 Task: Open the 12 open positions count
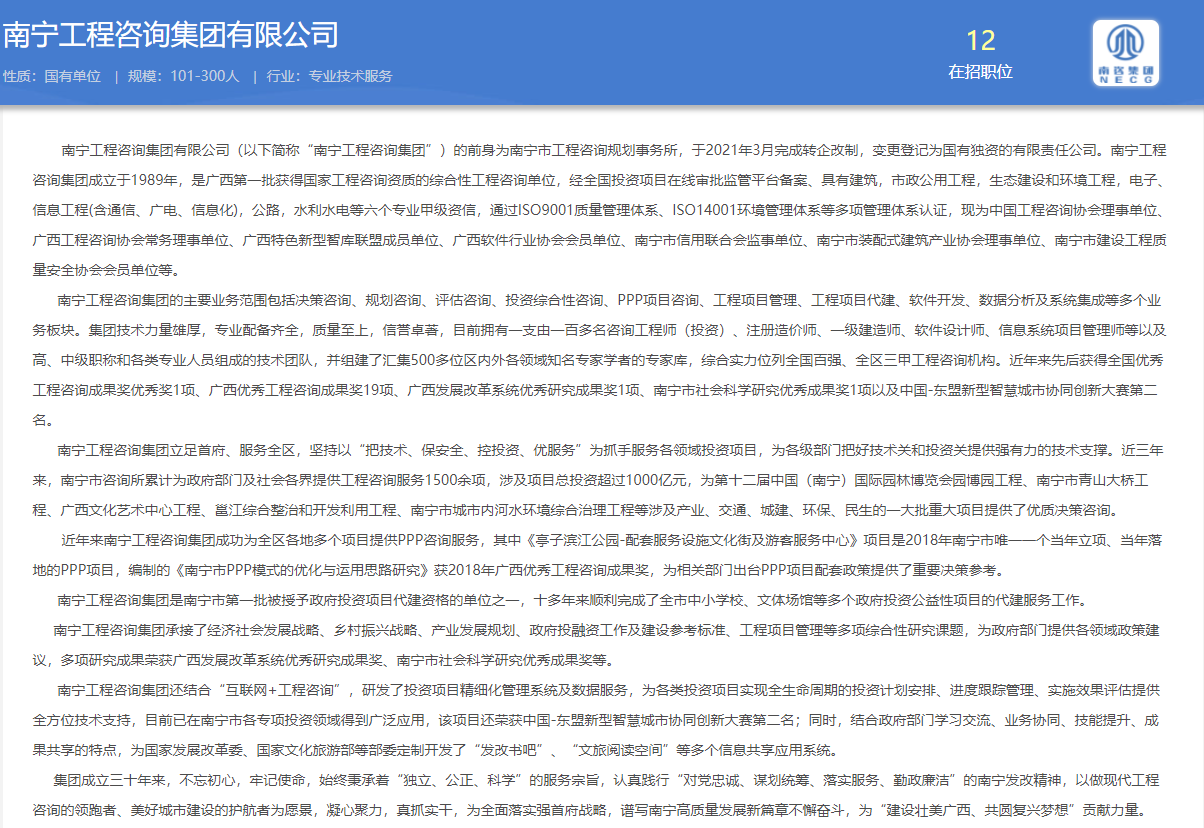981,40
